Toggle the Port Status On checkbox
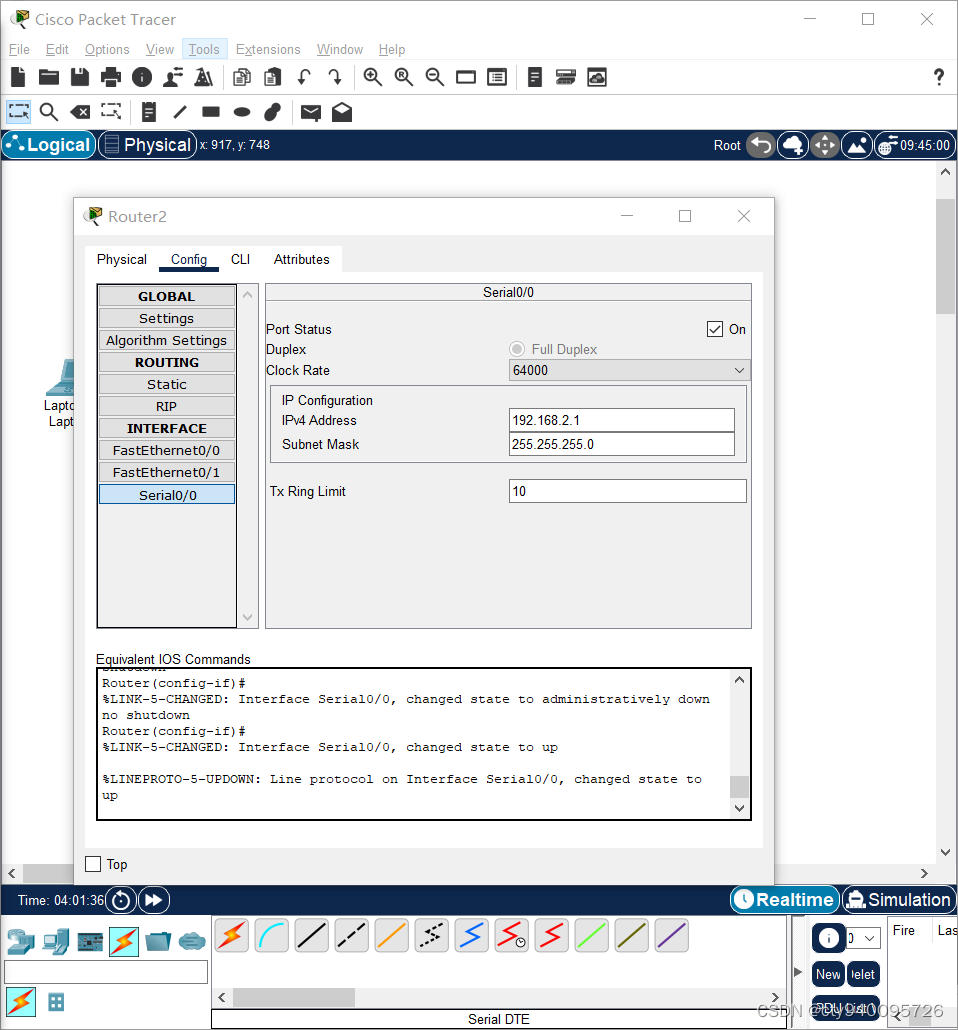The width and height of the screenshot is (958, 1030). 715,329
